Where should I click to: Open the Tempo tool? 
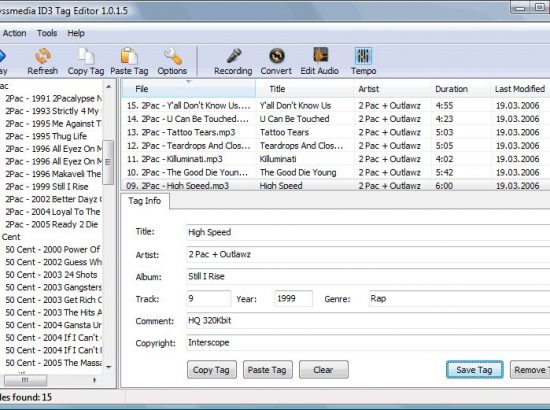click(363, 62)
